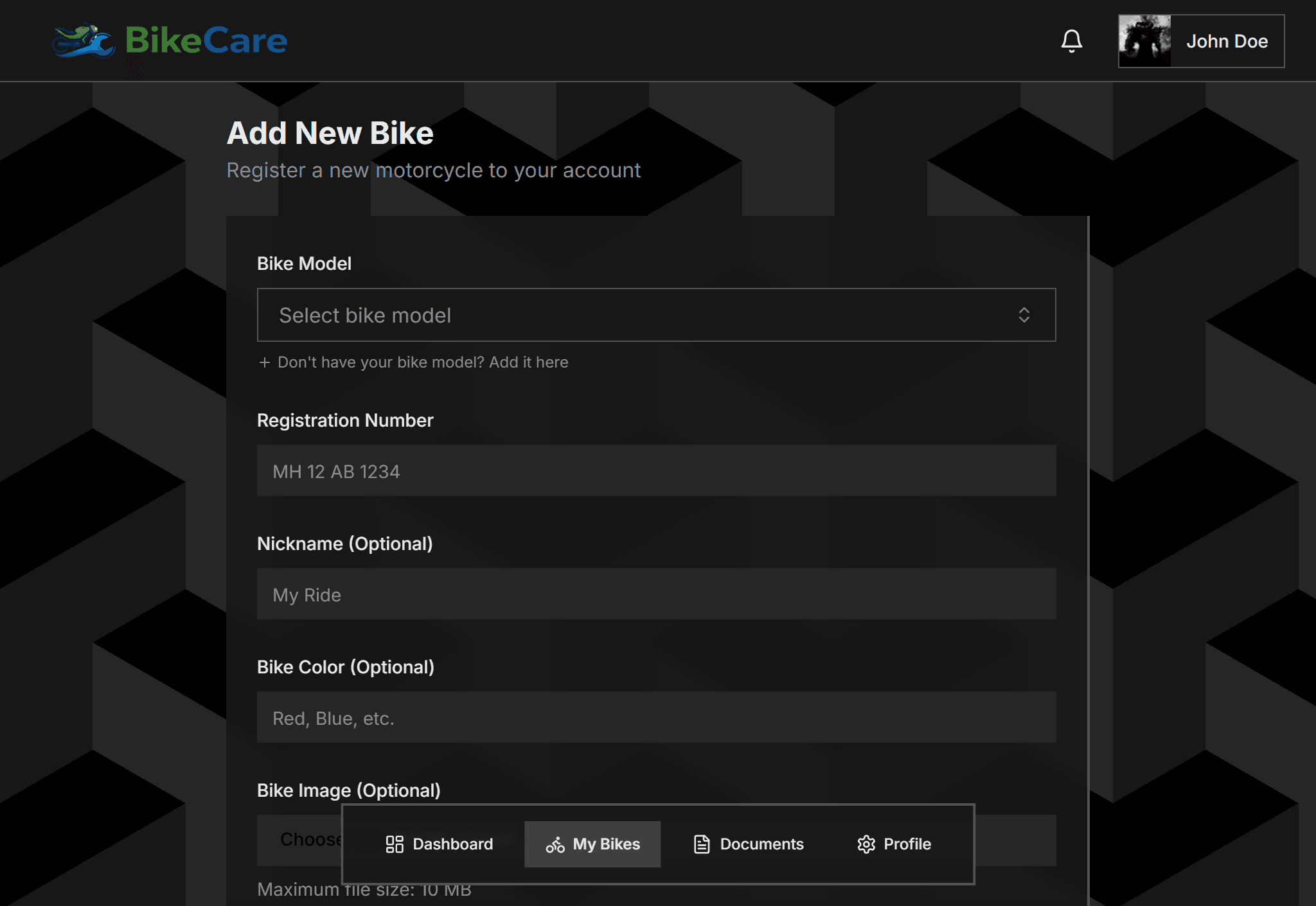Open the Profile tab
Screen dimensions: 1316x906
[894, 844]
